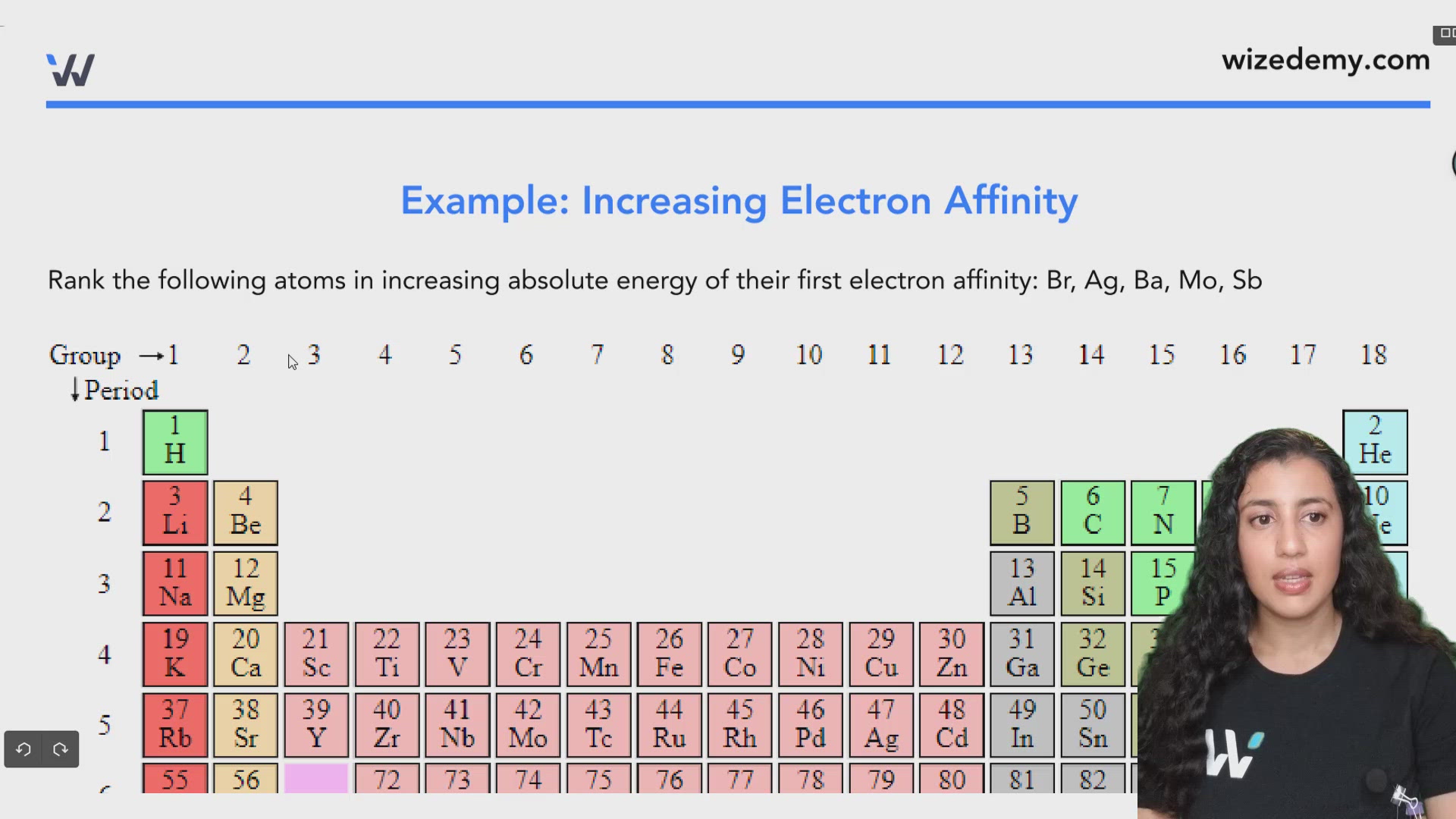
Task: Click the Example: Increasing Electron Affinity title
Action: (x=739, y=201)
